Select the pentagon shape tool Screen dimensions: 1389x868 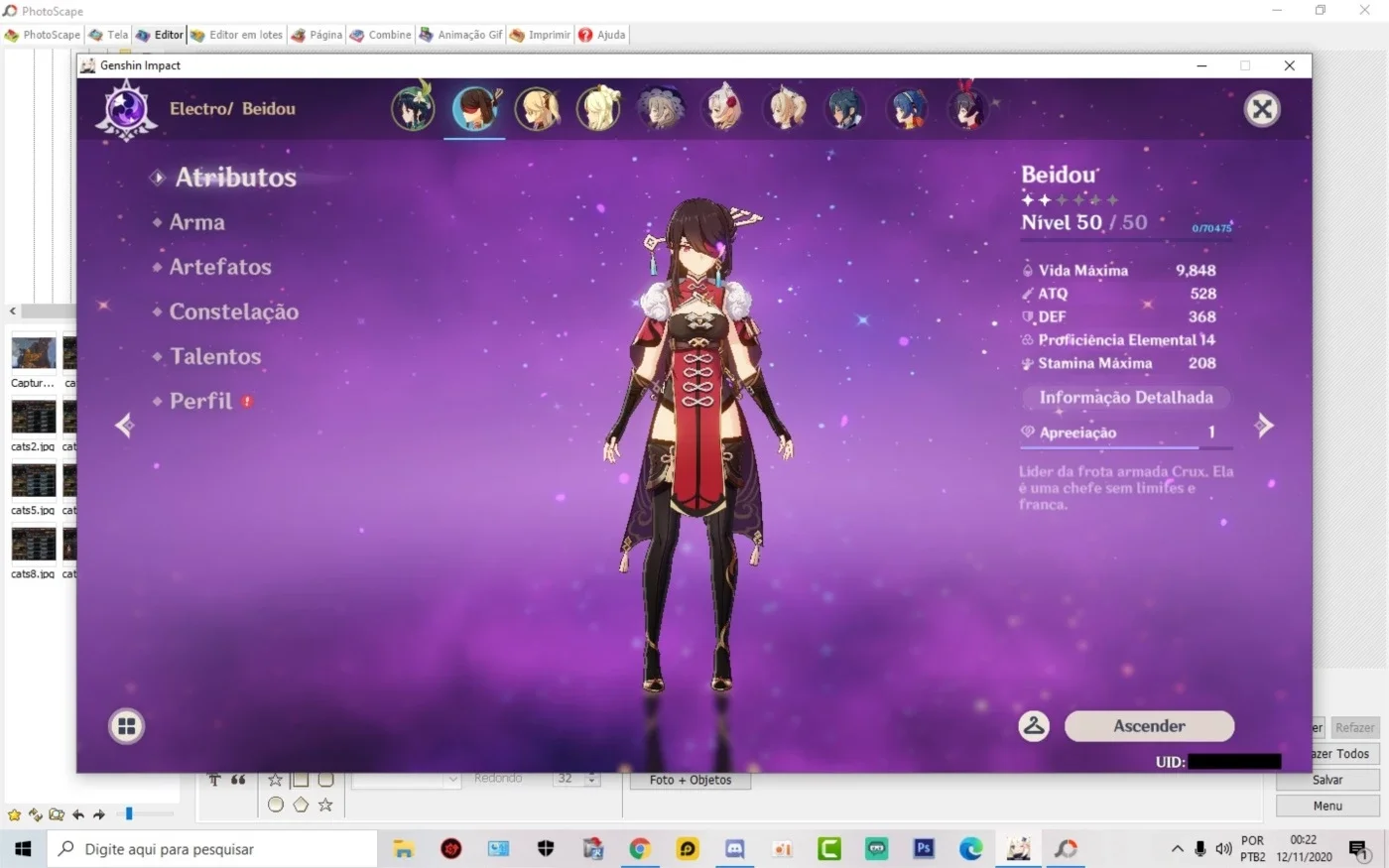point(301,805)
